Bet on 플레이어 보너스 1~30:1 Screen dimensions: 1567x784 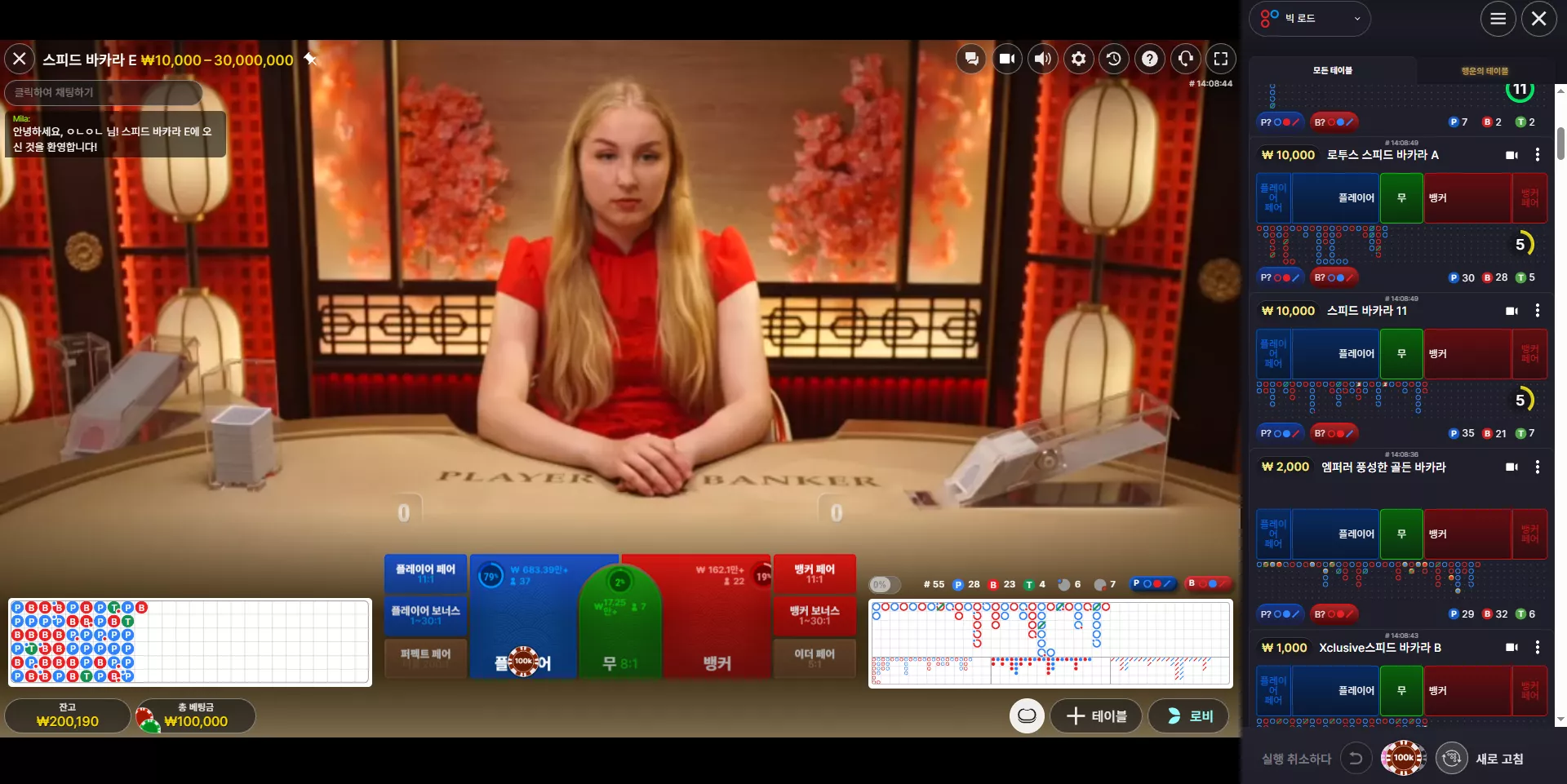pyautogui.click(x=425, y=615)
